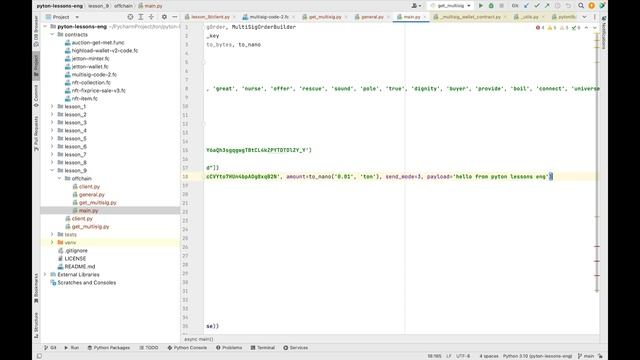Open the get_multisig run configuration dropdown
Viewport: 640px width, 360px height.
[x=451, y=6]
